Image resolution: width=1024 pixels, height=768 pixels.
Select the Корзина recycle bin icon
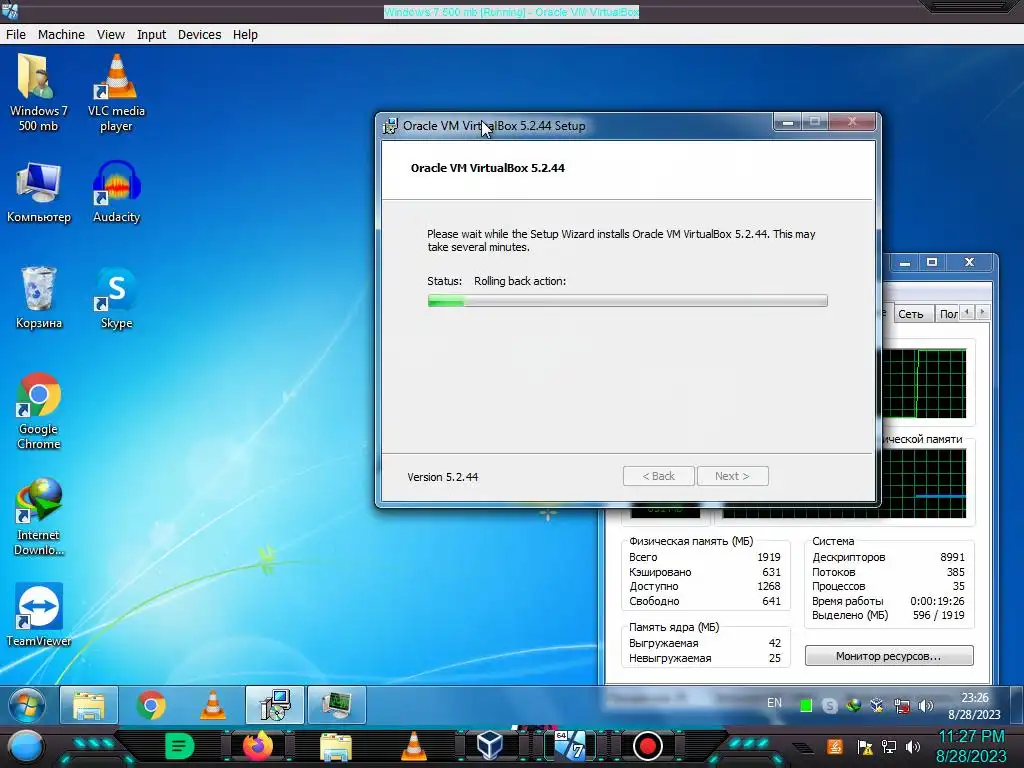pyautogui.click(x=39, y=298)
